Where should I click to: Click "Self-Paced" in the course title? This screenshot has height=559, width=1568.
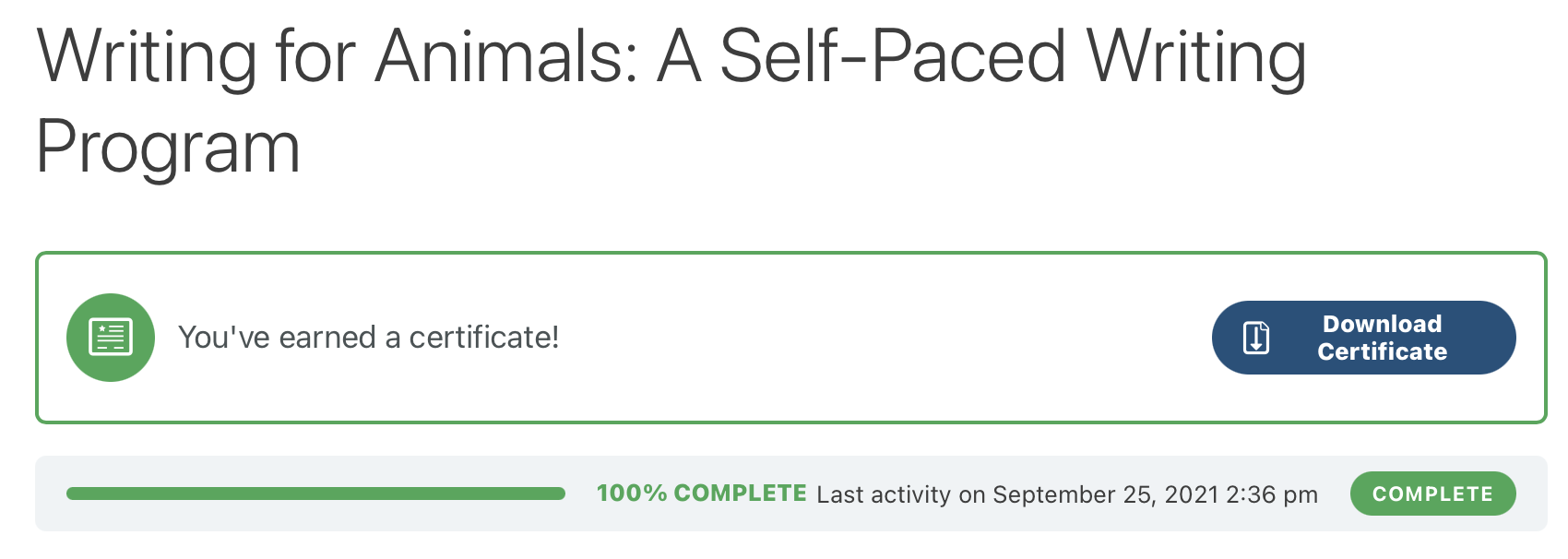(x=893, y=57)
